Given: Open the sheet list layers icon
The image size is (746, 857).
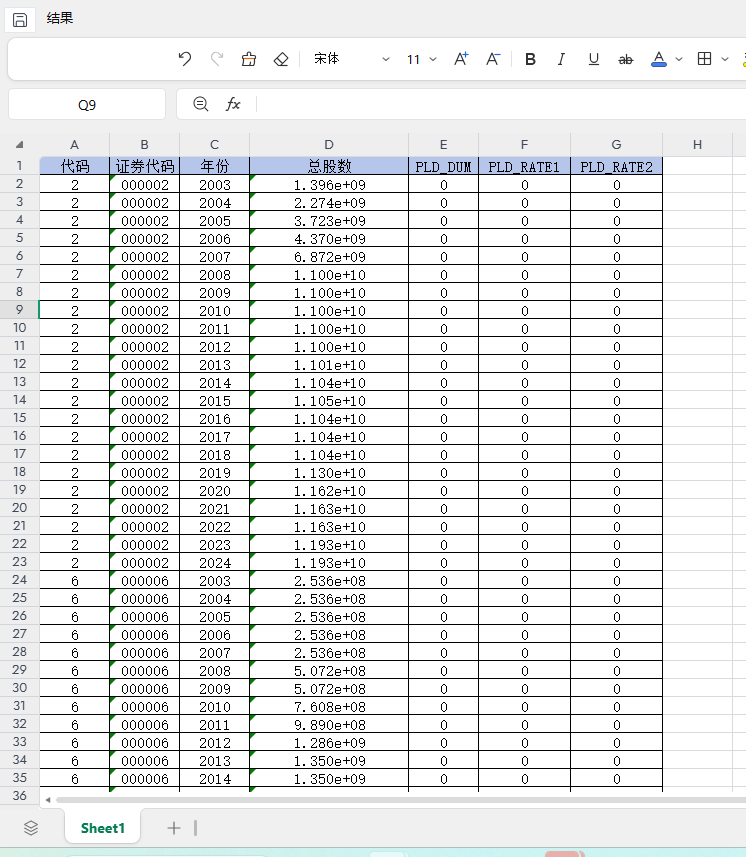Looking at the screenshot, I should (31, 828).
